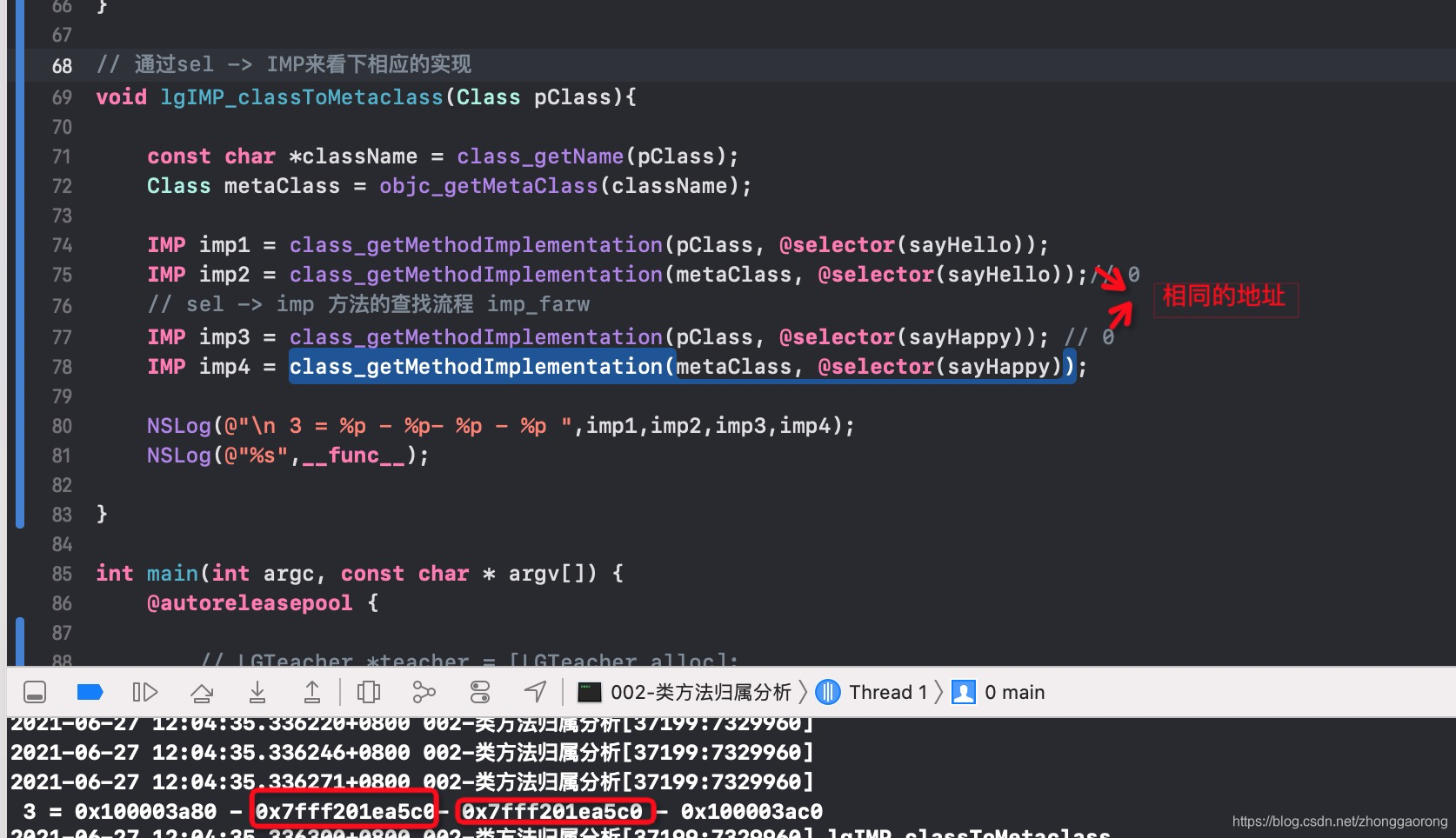
Task: Click the thread icon next to Thread 1
Action: pos(828,692)
